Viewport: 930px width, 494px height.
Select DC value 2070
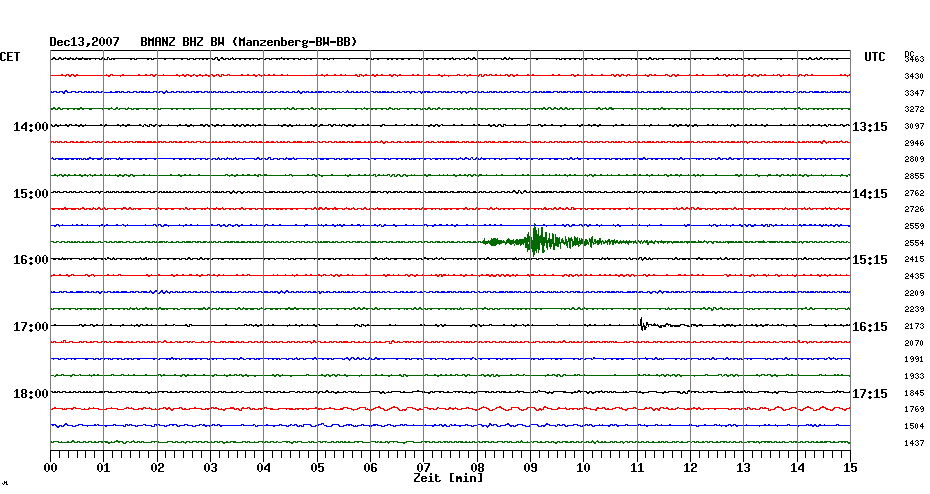pos(914,343)
